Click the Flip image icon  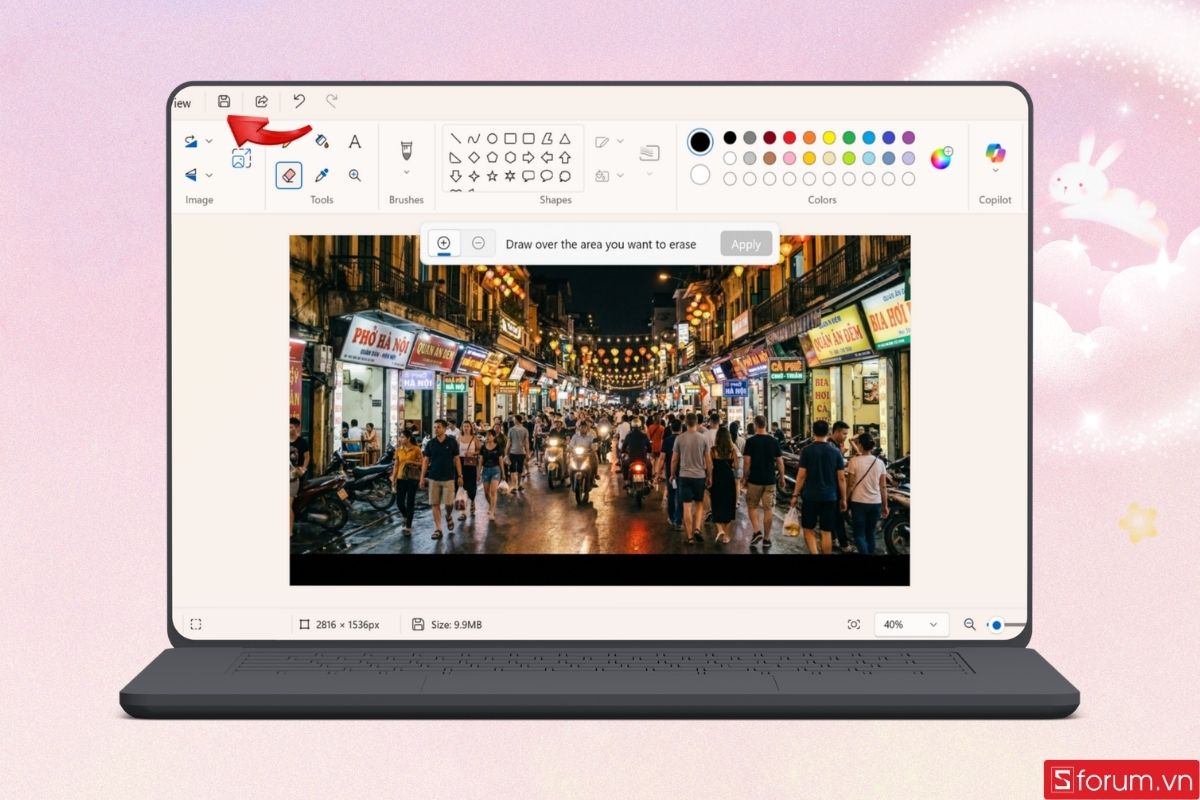tap(190, 175)
